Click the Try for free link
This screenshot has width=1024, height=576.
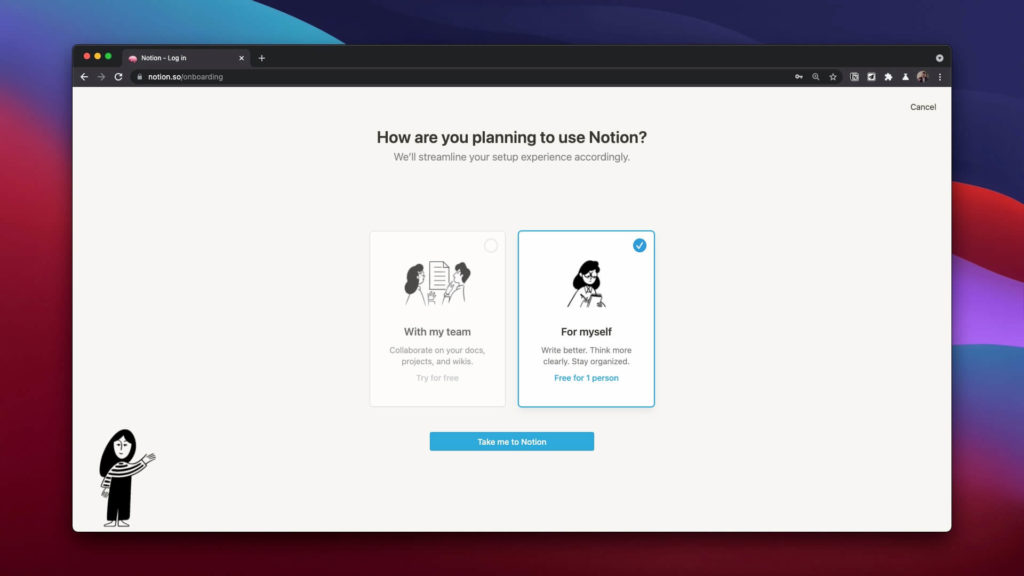[438, 378]
